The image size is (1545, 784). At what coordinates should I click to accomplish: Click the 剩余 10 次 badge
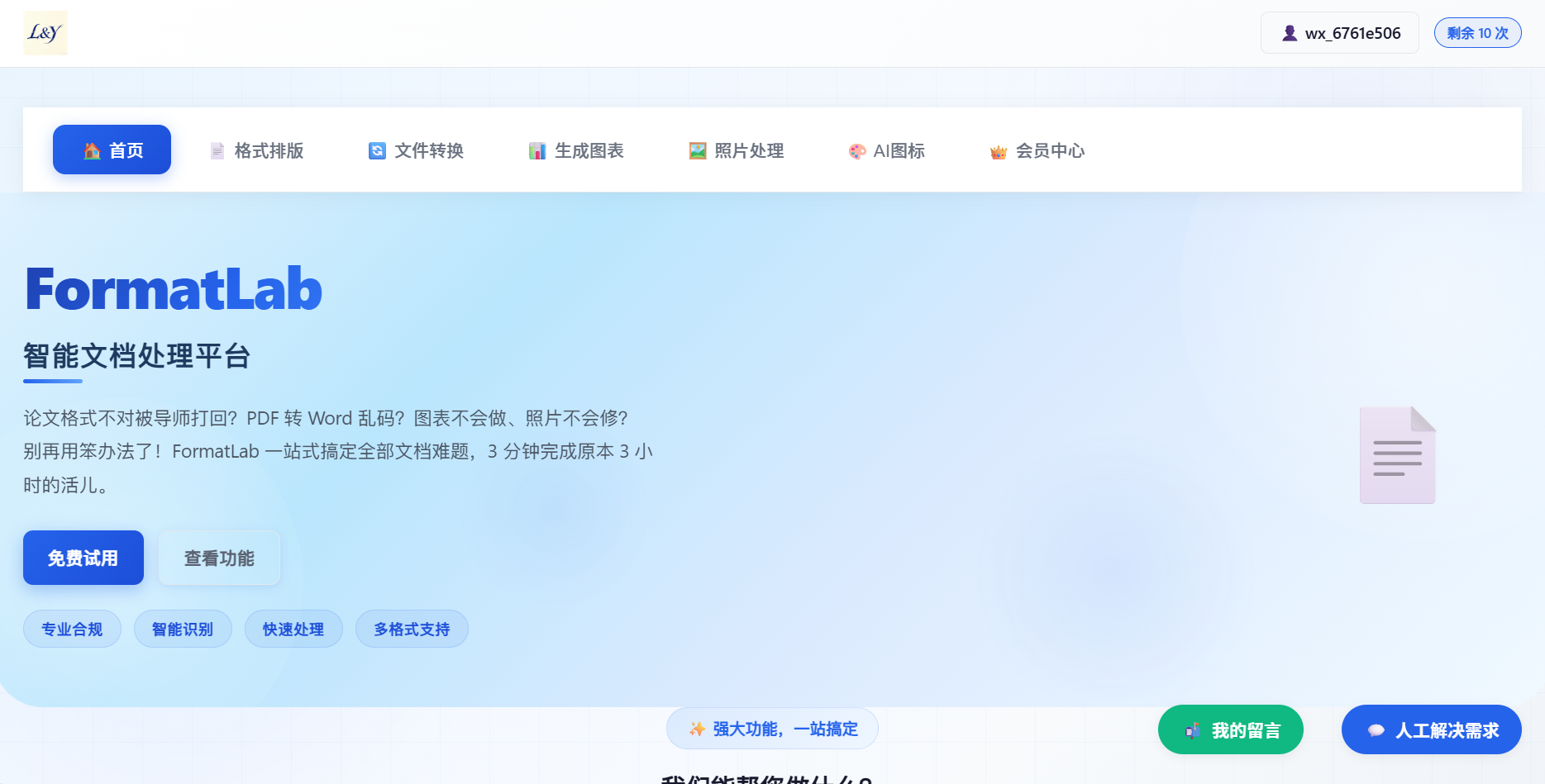pos(1478,33)
